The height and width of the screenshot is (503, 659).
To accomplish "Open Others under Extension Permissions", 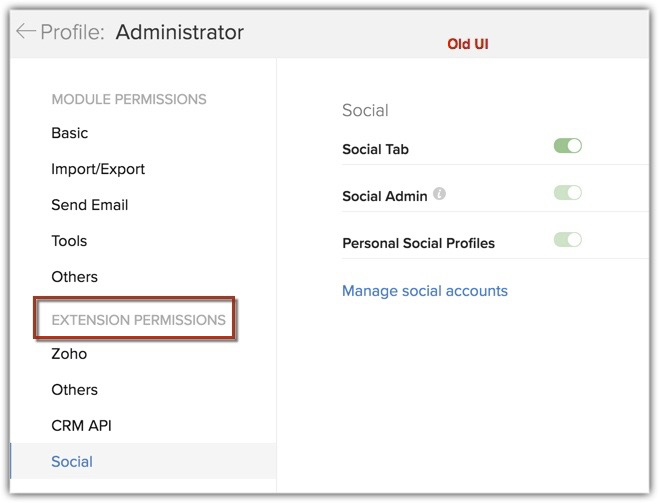I will coord(75,390).
